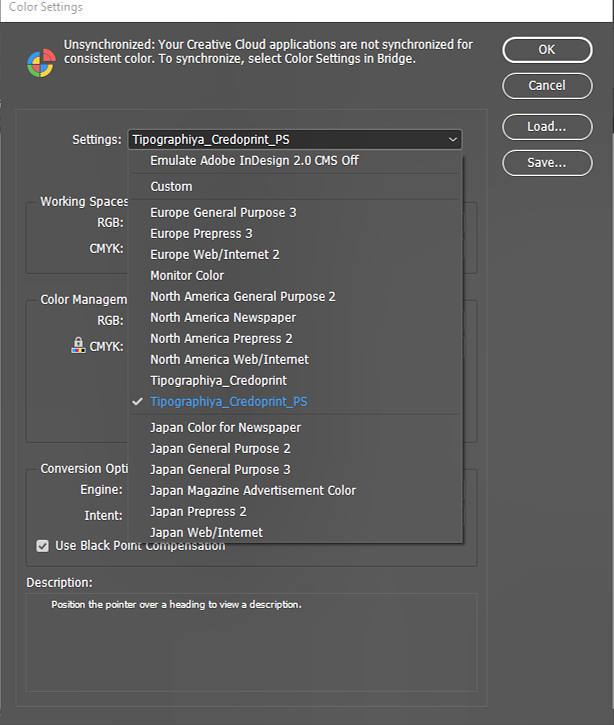Choose North America Newspaper preset
Screen dimensions: 614x725
coord(295,318)
